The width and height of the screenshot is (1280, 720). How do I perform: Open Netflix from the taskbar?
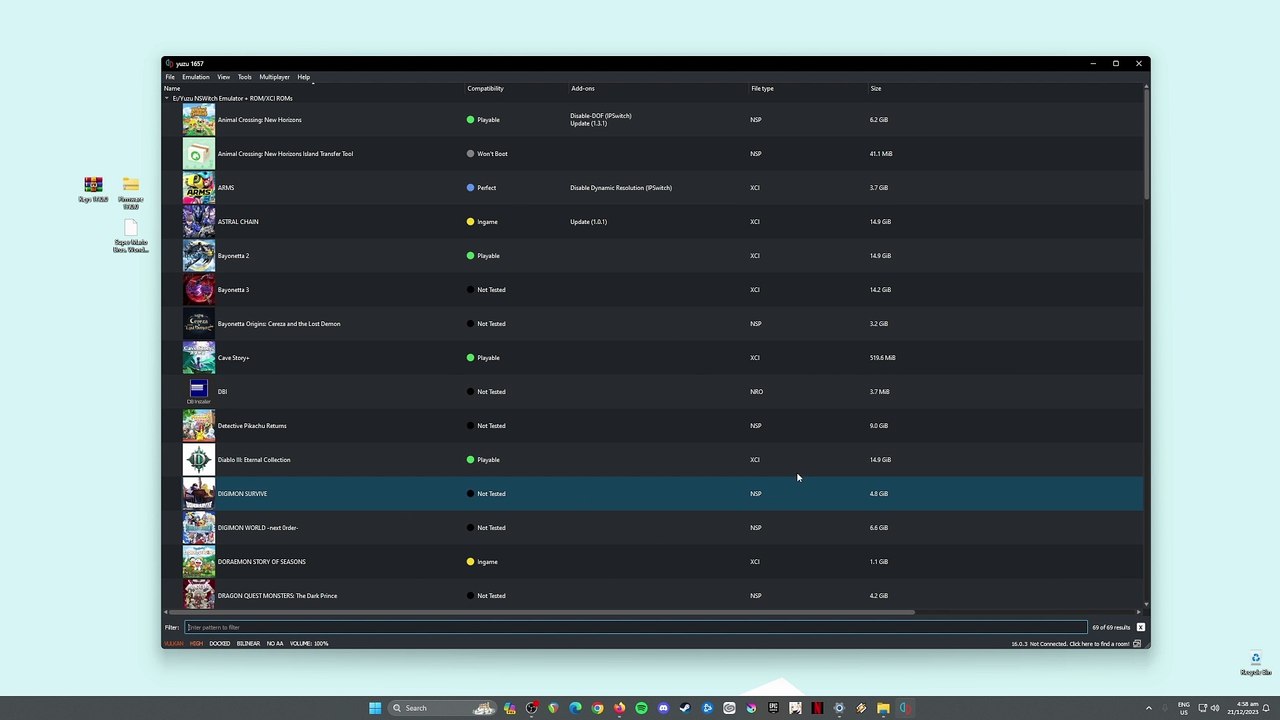point(817,708)
